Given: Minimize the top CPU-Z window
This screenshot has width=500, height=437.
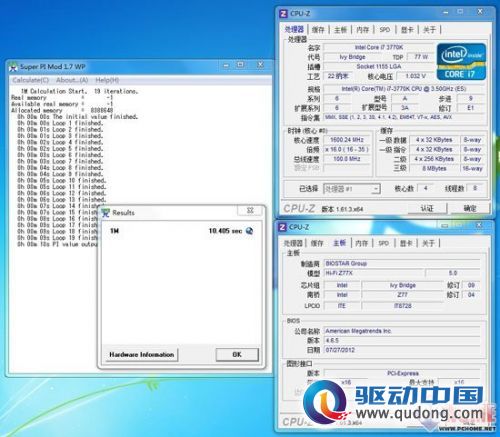Looking at the screenshot, I should 446,12.
